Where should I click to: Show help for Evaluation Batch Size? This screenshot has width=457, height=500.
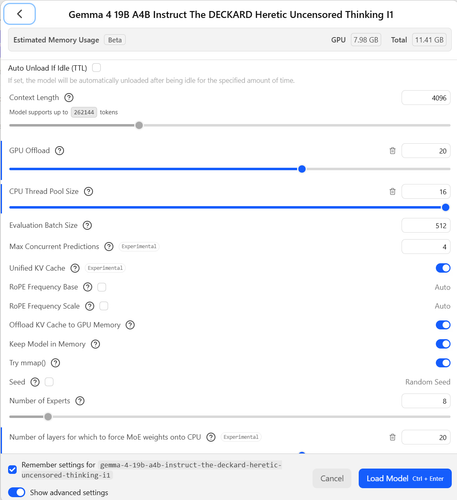point(87,225)
